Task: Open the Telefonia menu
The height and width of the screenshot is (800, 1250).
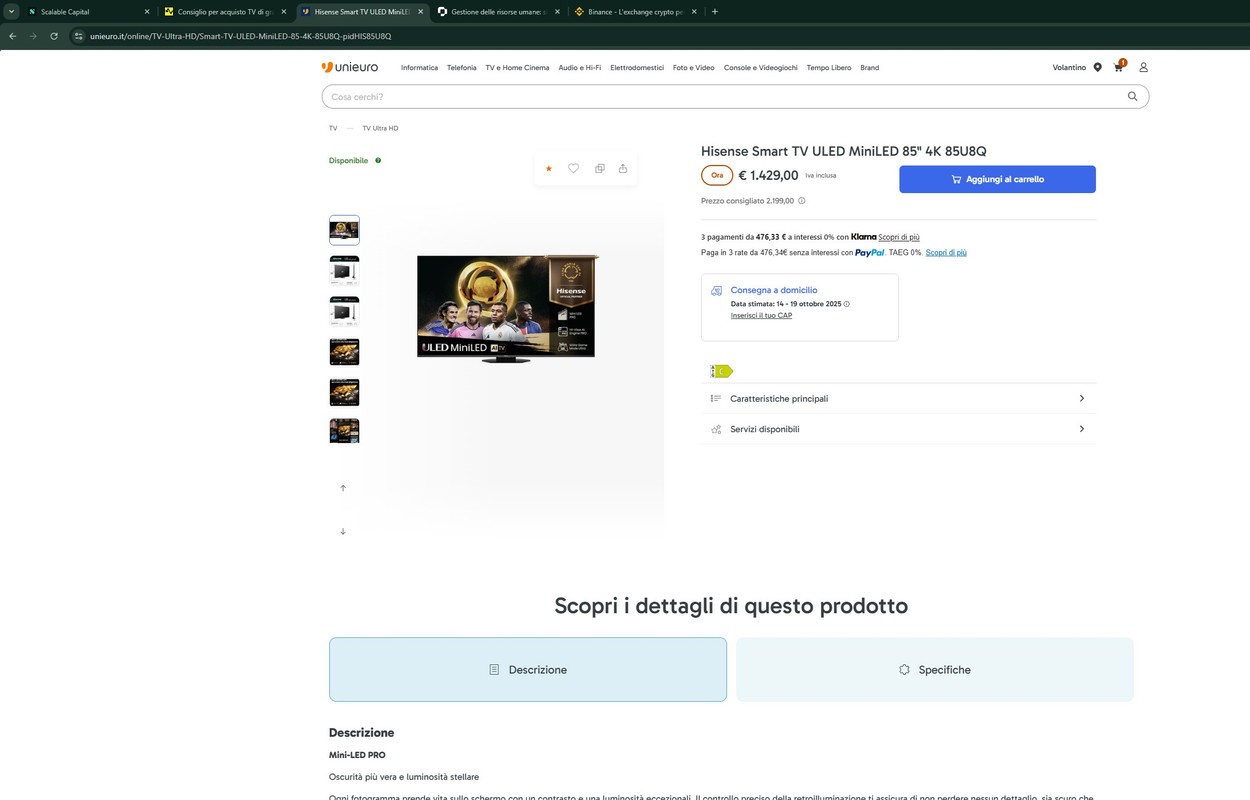Action: (x=461, y=68)
